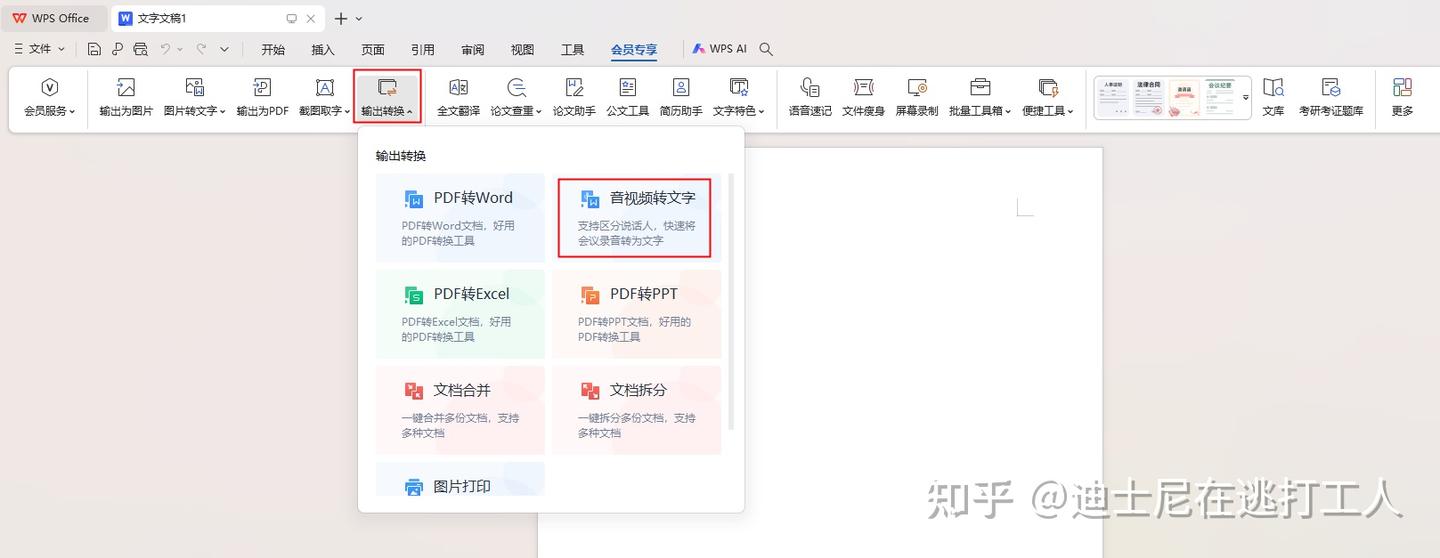
Task: Open the 文档合并 option
Action: 460,410
